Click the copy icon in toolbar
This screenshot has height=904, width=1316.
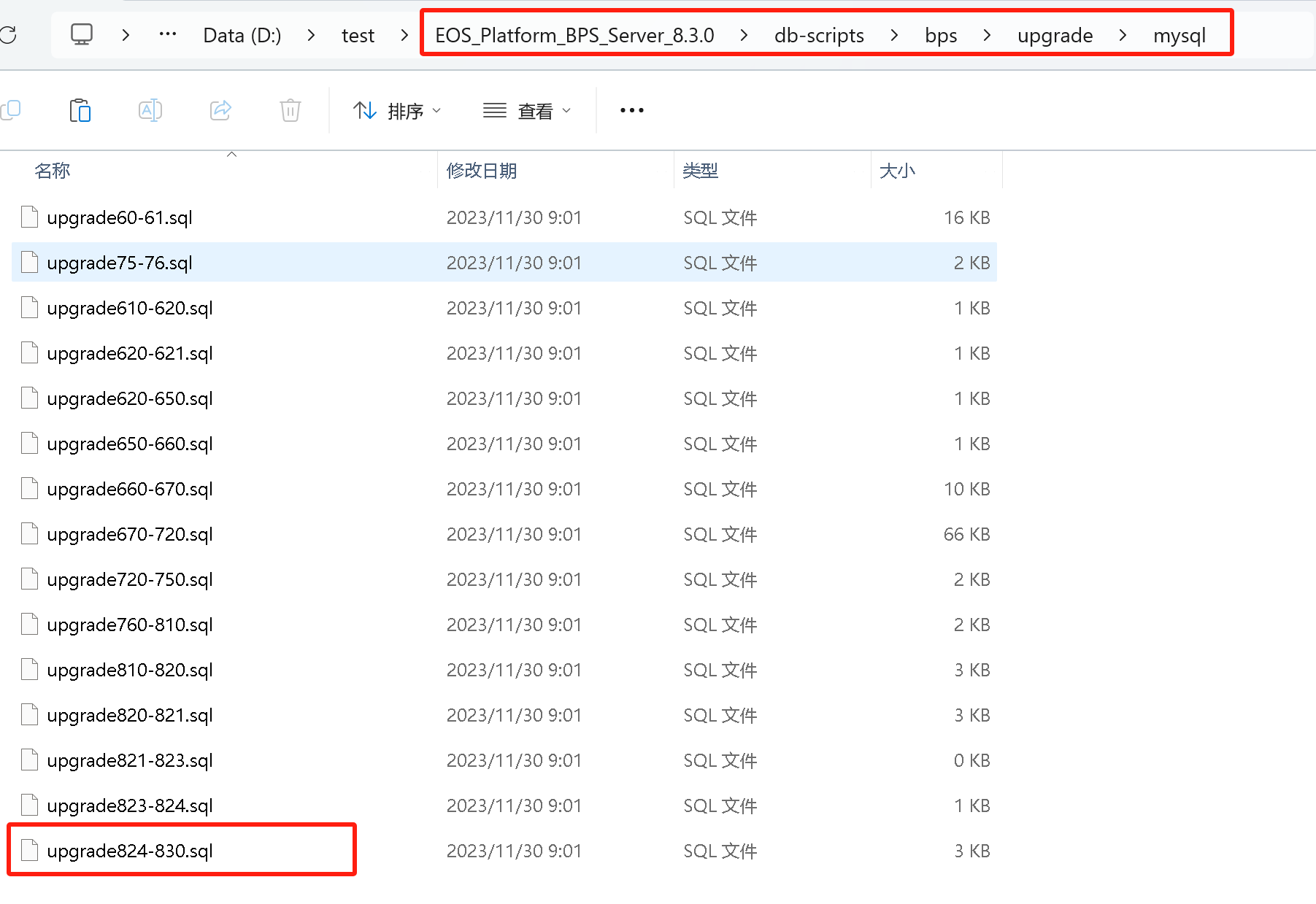(x=11, y=110)
